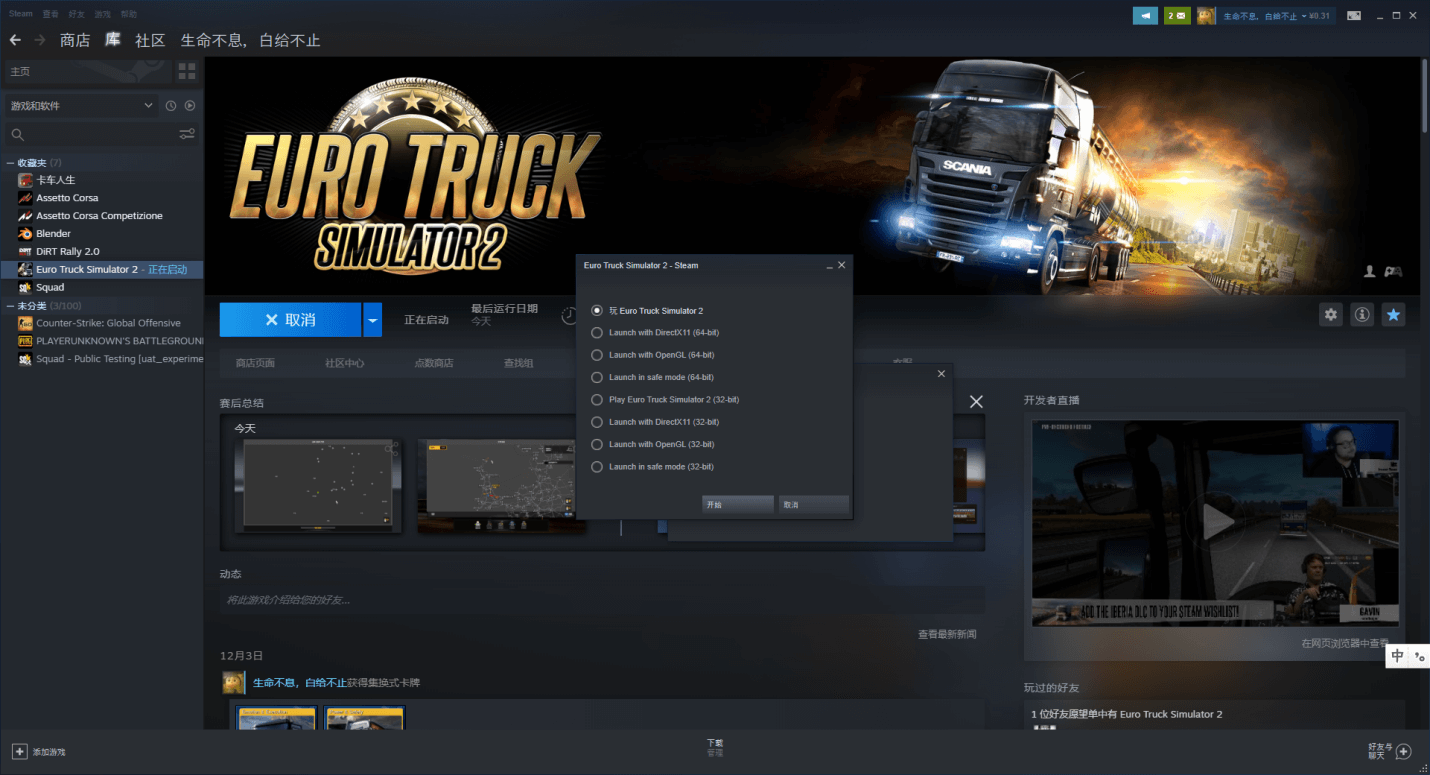Open first screenshot thumbnail under 今天

tap(318, 486)
